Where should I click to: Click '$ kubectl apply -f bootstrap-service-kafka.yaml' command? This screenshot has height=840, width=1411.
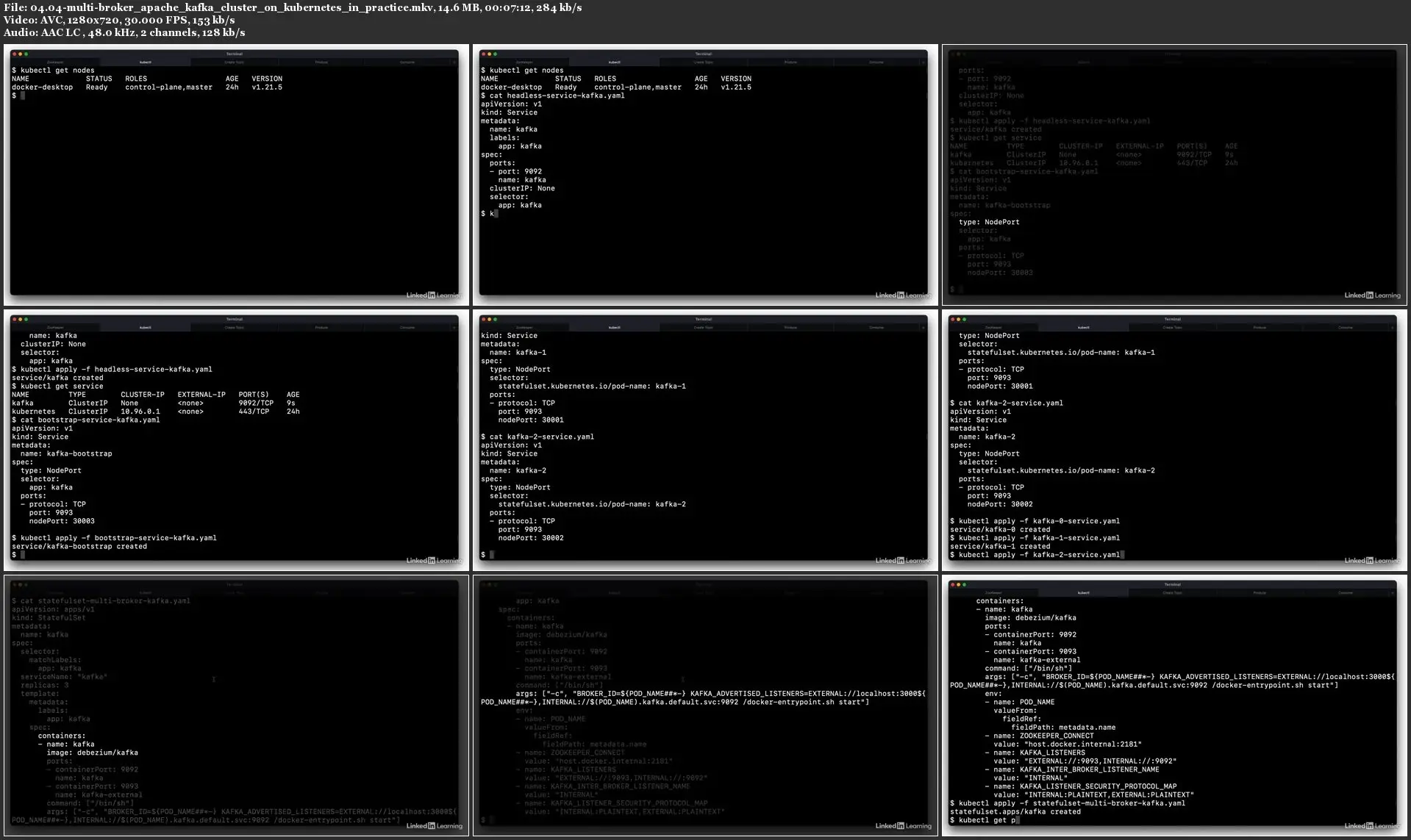click(x=114, y=538)
